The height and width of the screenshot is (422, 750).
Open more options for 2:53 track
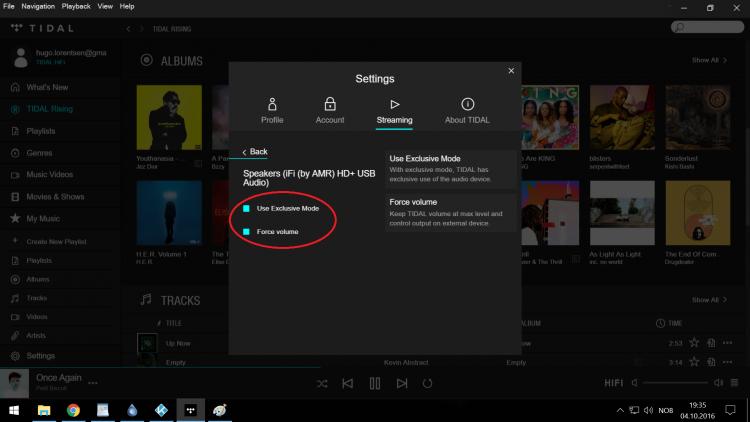[x=728, y=343]
